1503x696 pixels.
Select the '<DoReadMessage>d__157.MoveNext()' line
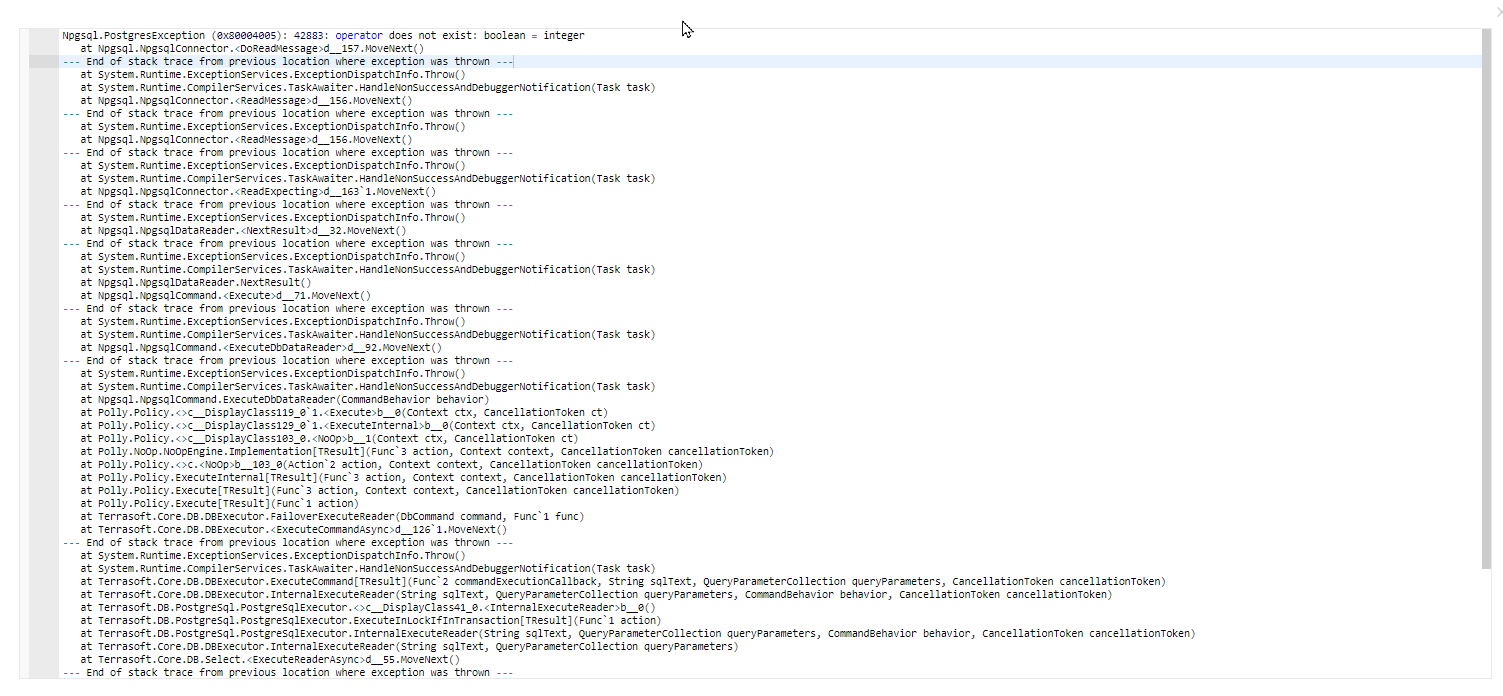click(x=252, y=48)
